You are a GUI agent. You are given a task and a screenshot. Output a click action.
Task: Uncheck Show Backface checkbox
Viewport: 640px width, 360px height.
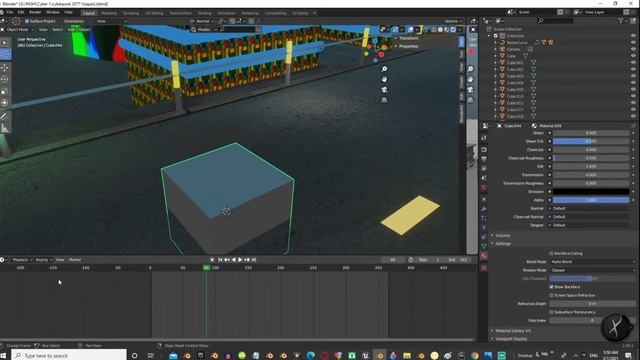click(551, 287)
